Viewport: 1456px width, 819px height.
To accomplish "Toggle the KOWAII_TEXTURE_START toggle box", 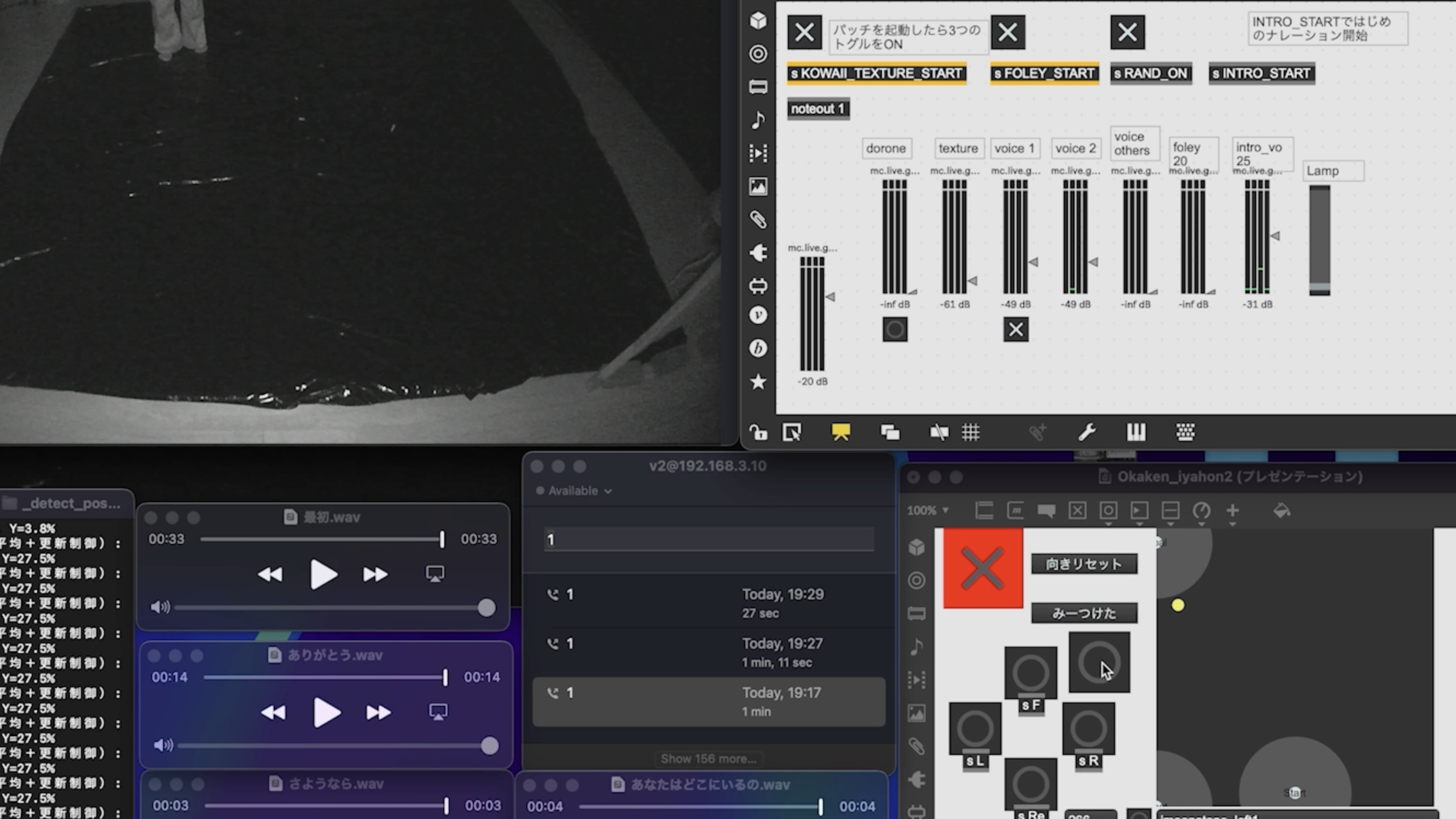I will (804, 32).
